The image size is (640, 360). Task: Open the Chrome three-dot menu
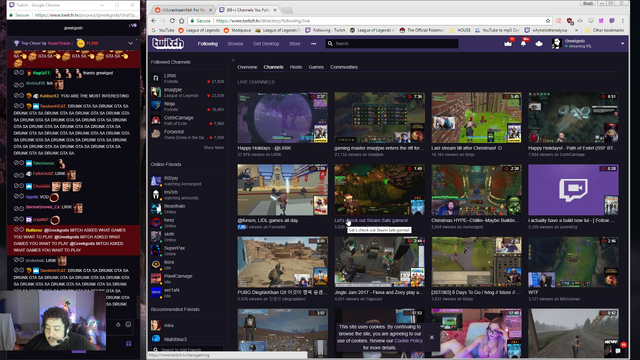tap(623, 20)
